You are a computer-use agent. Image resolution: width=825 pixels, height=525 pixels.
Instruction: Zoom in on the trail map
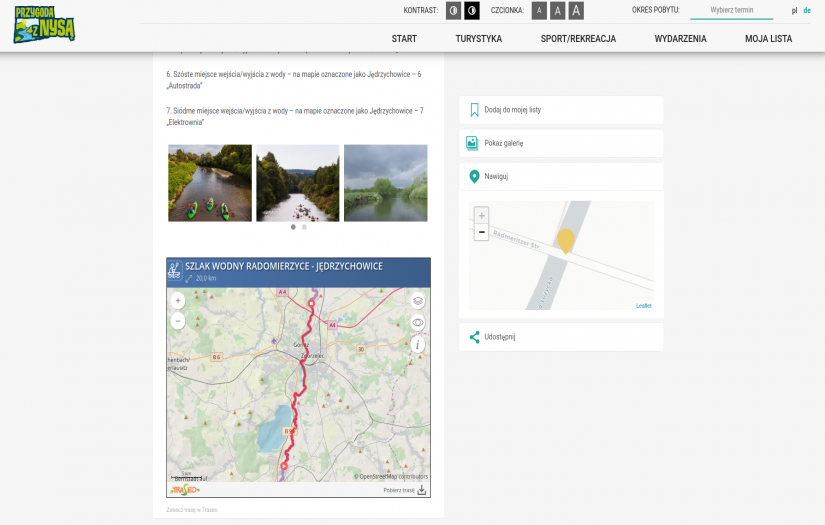tap(178, 300)
